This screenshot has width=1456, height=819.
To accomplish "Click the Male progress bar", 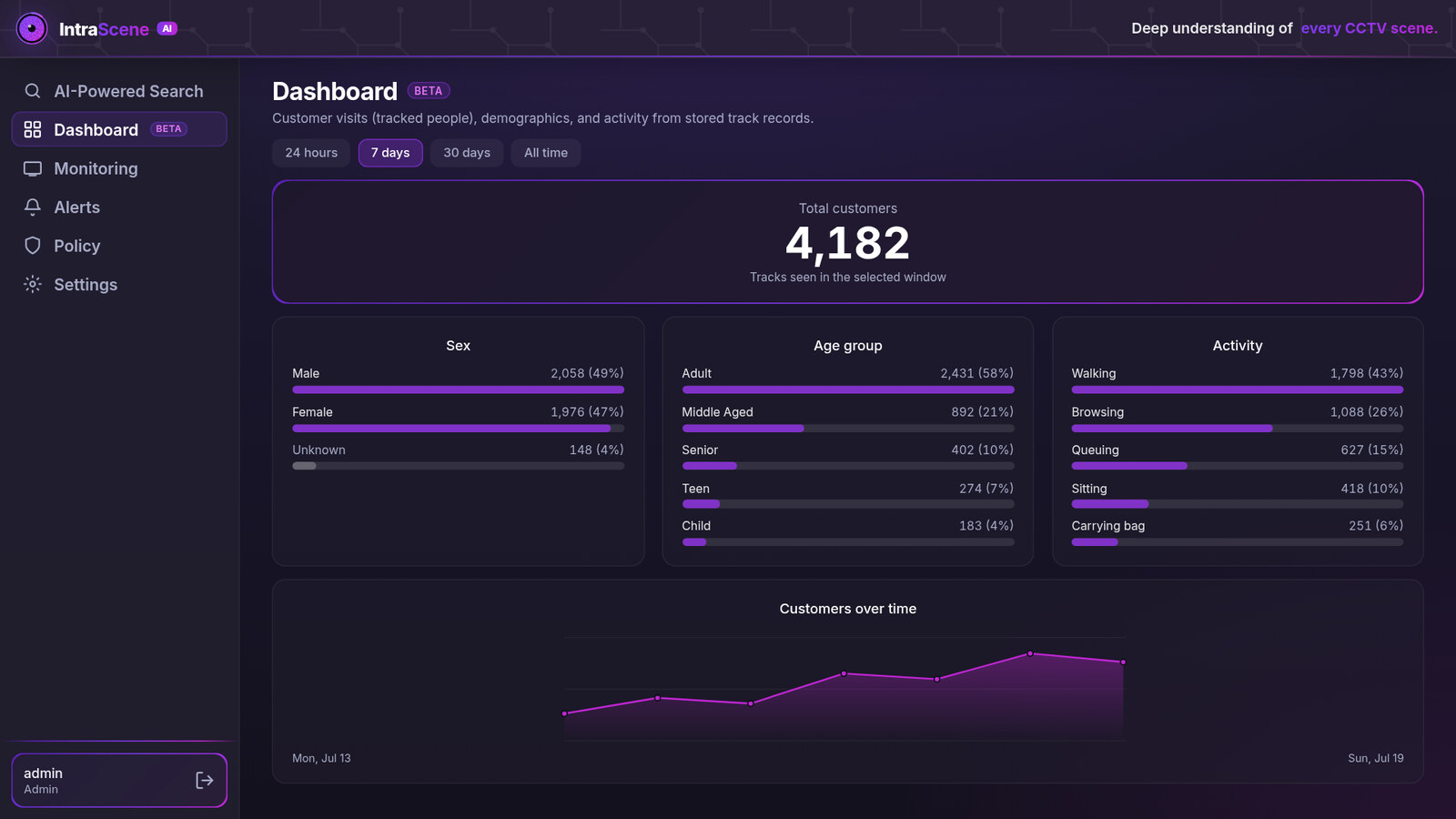I will point(458,389).
